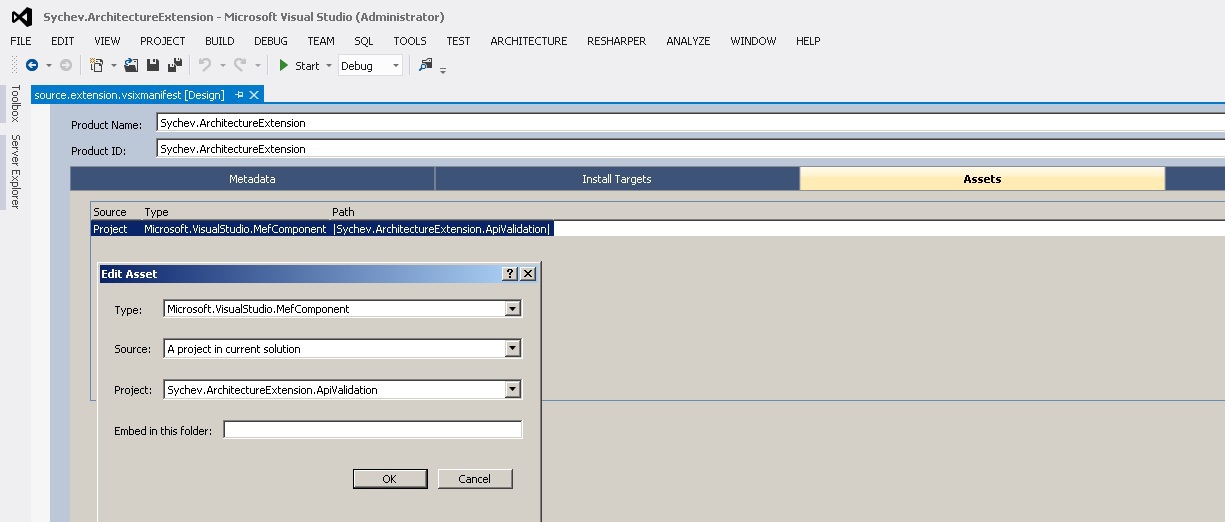The width and height of the screenshot is (1225, 522).
Task: Select the Project asset row Source cell
Action: click(110, 229)
